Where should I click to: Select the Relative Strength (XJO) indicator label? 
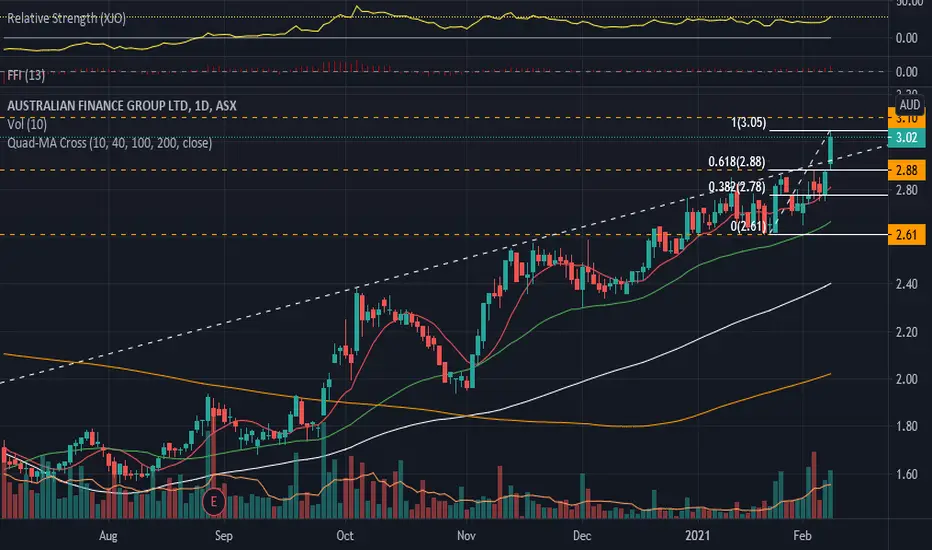click(66, 18)
